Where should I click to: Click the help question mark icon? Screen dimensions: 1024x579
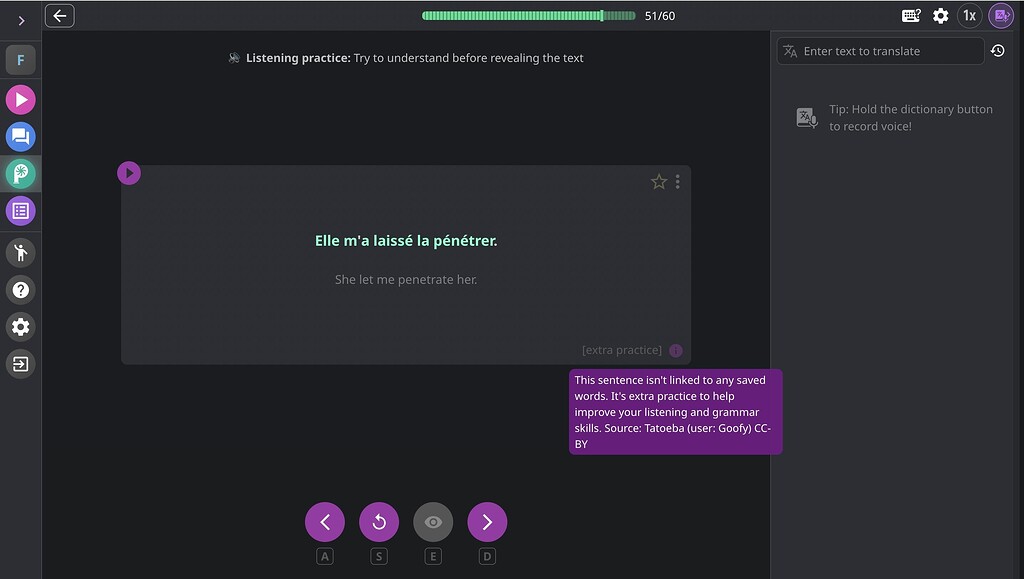pos(21,290)
